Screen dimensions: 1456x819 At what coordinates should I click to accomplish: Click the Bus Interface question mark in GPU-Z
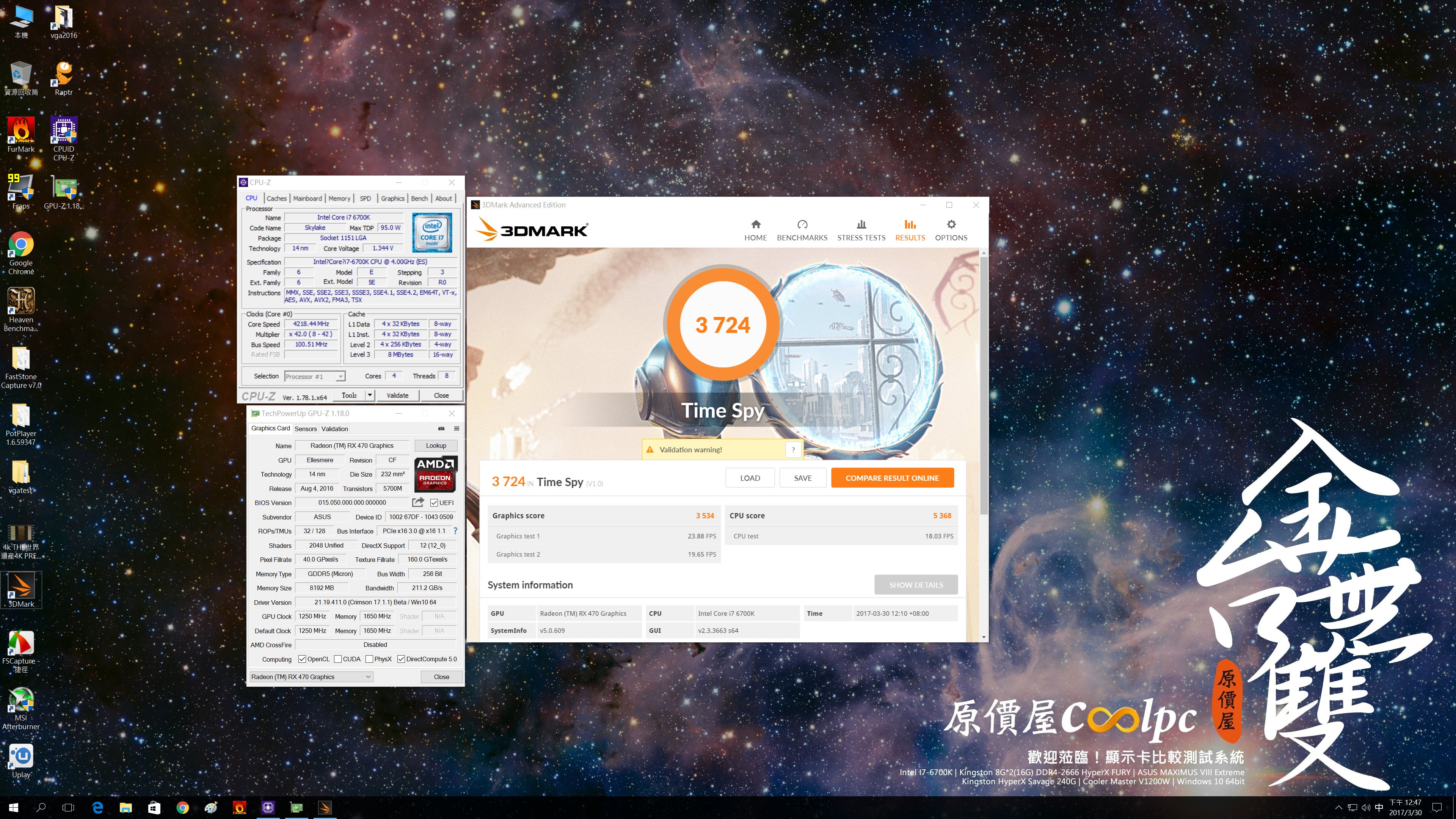[455, 531]
